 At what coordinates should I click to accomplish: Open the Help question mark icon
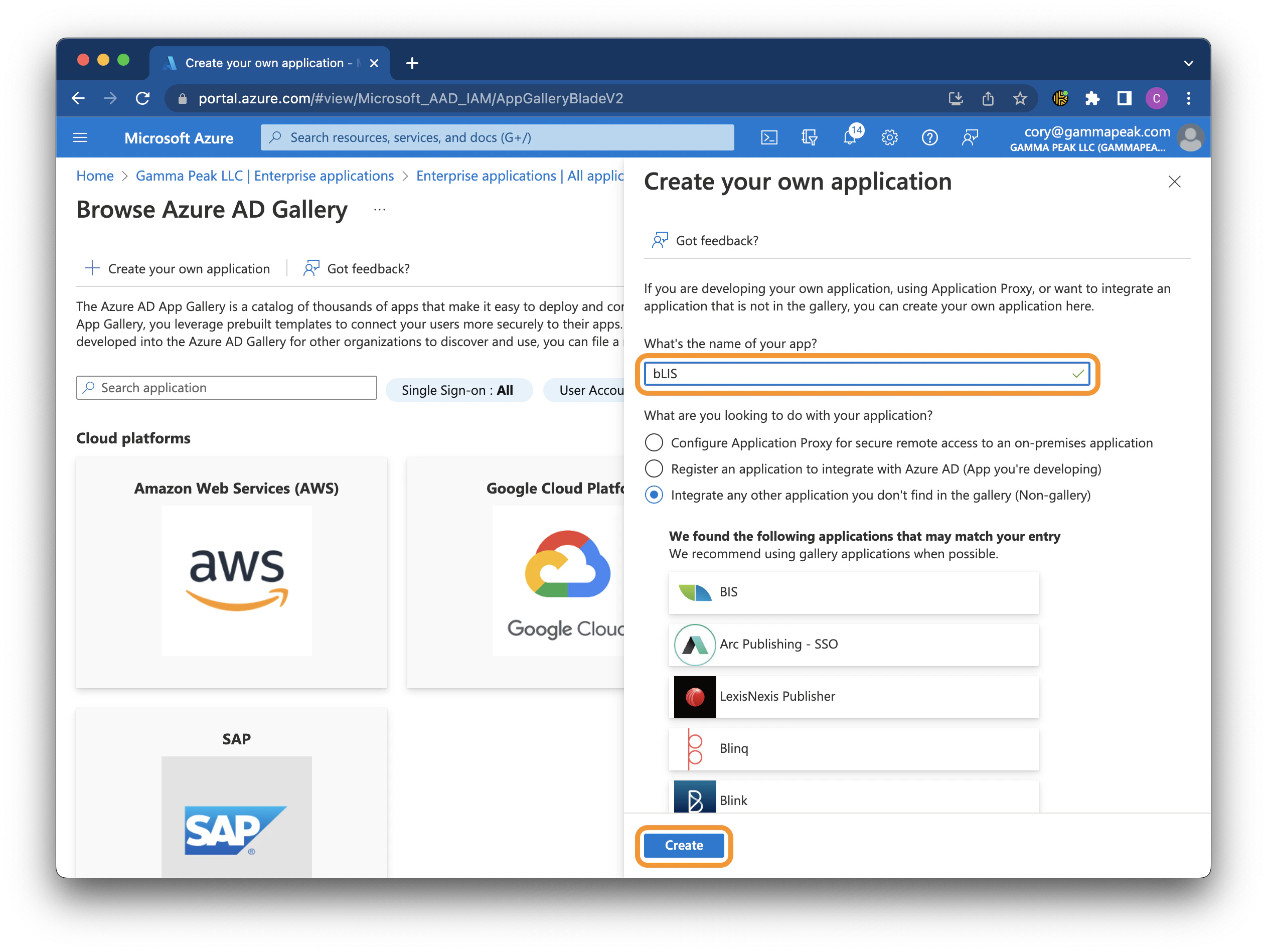pyautogui.click(x=929, y=137)
